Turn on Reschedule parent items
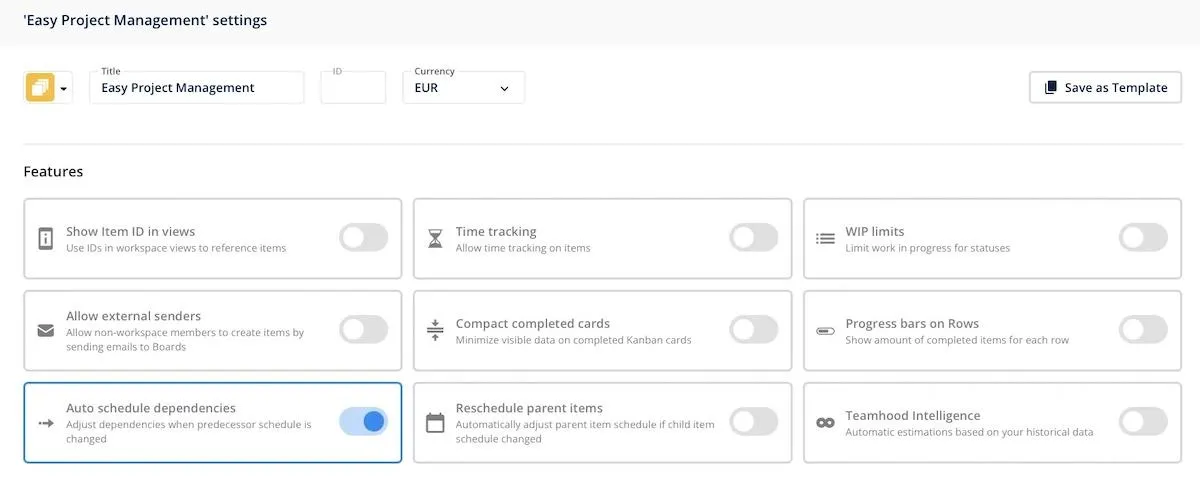This screenshot has height=482, width=1200. (x=753, y=421)
